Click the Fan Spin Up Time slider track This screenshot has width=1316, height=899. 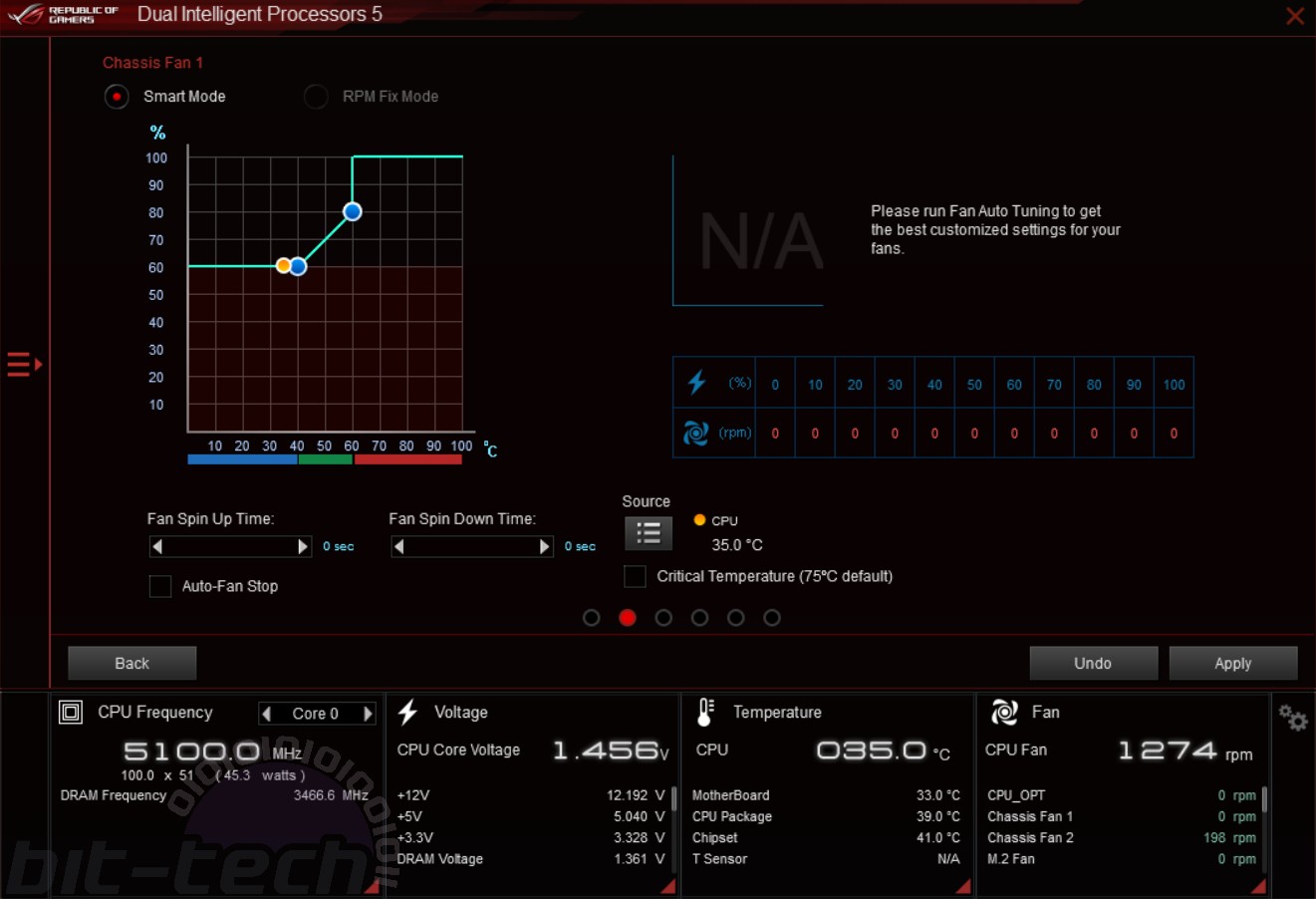pos(230,546)
